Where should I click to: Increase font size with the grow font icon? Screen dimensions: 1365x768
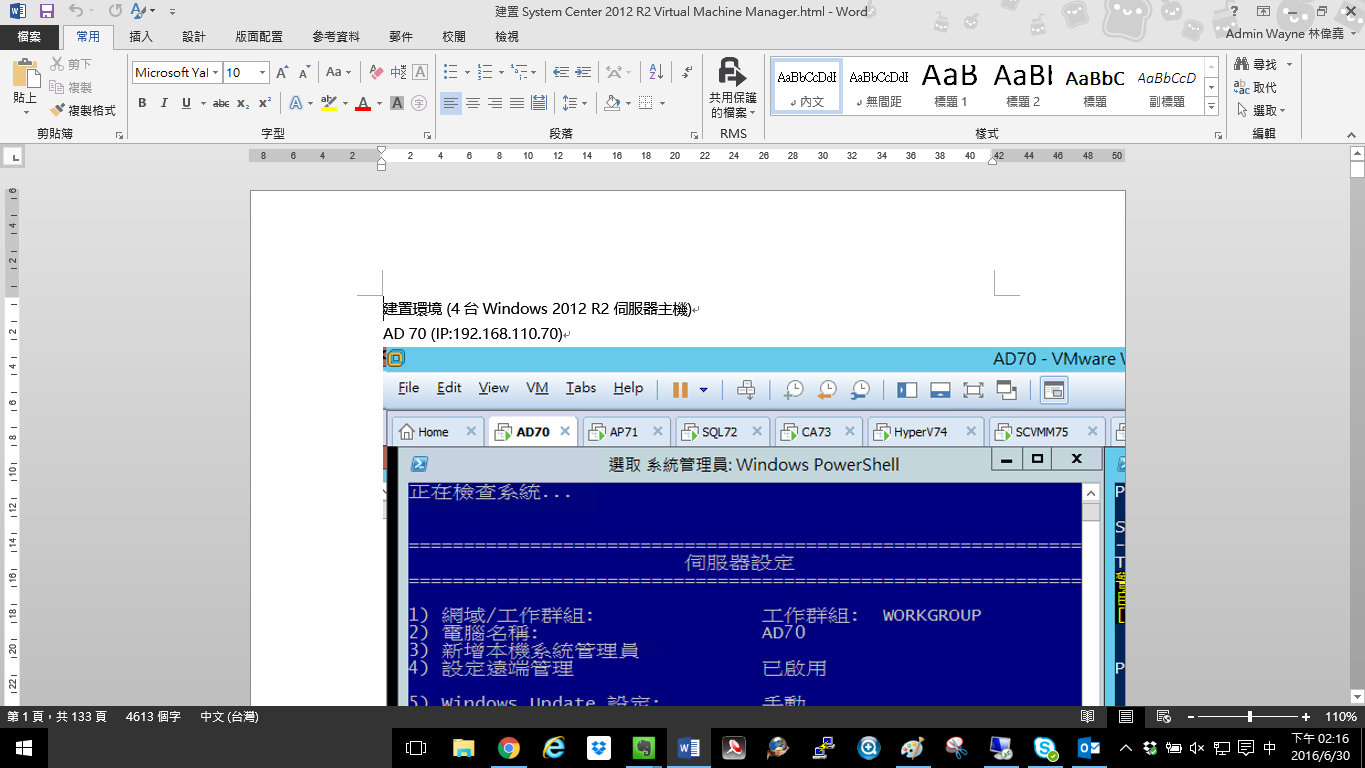(282, 73)
